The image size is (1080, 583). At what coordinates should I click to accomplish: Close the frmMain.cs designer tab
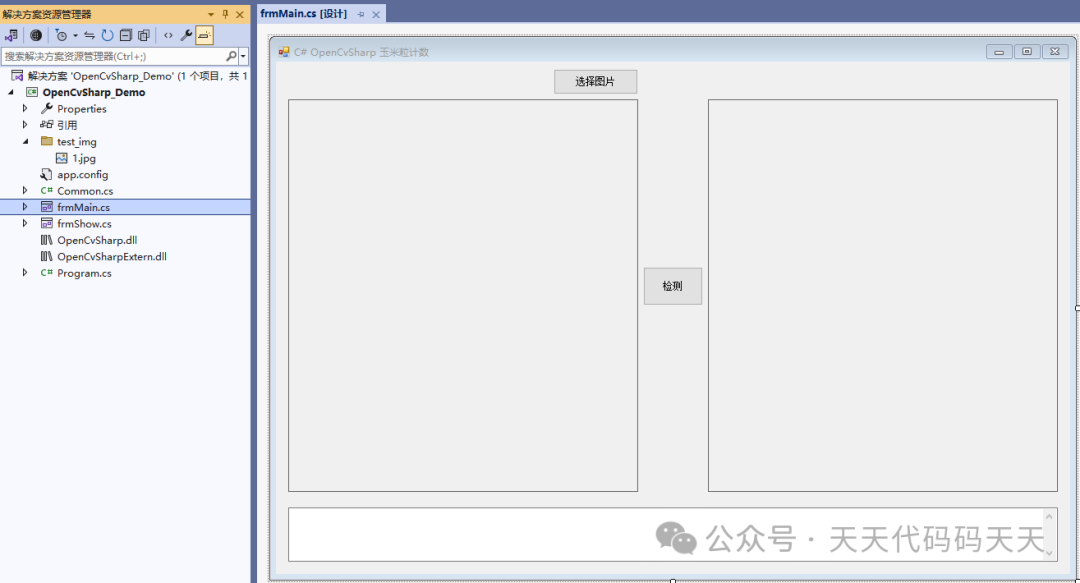376,14
